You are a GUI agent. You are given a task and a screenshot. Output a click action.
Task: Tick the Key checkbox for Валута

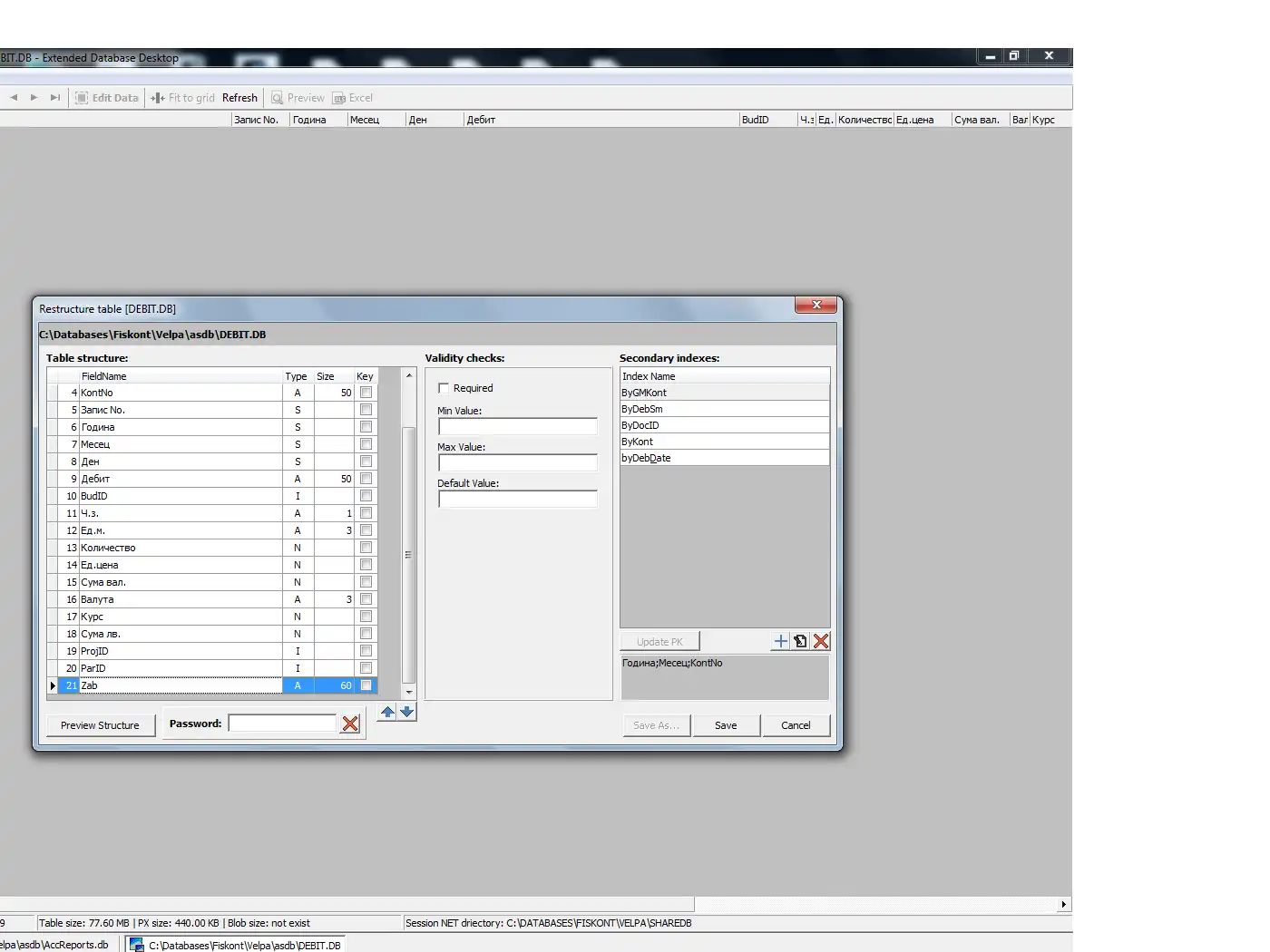click(x=366, y=599)
